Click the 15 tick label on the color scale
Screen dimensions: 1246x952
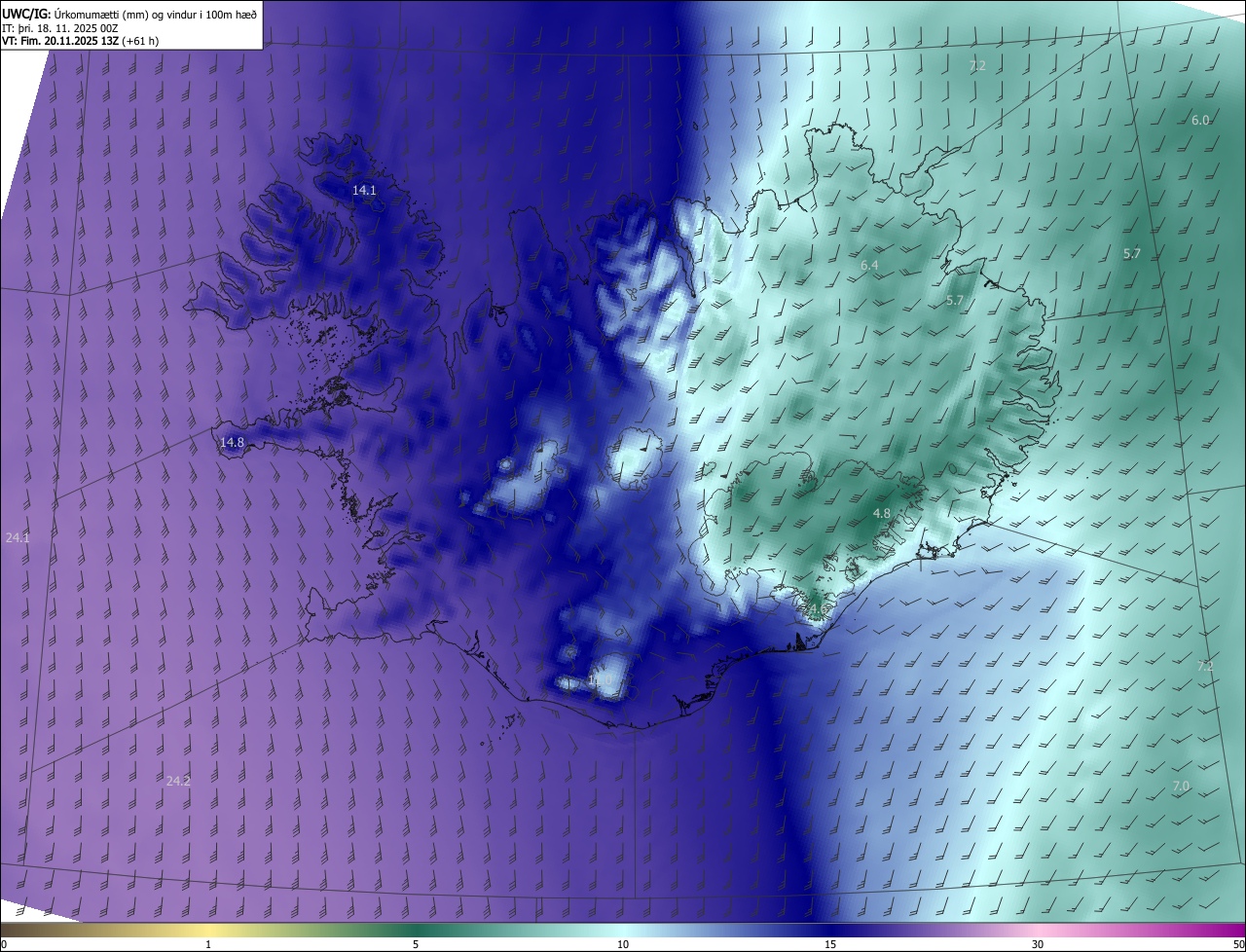click(830, 944)
